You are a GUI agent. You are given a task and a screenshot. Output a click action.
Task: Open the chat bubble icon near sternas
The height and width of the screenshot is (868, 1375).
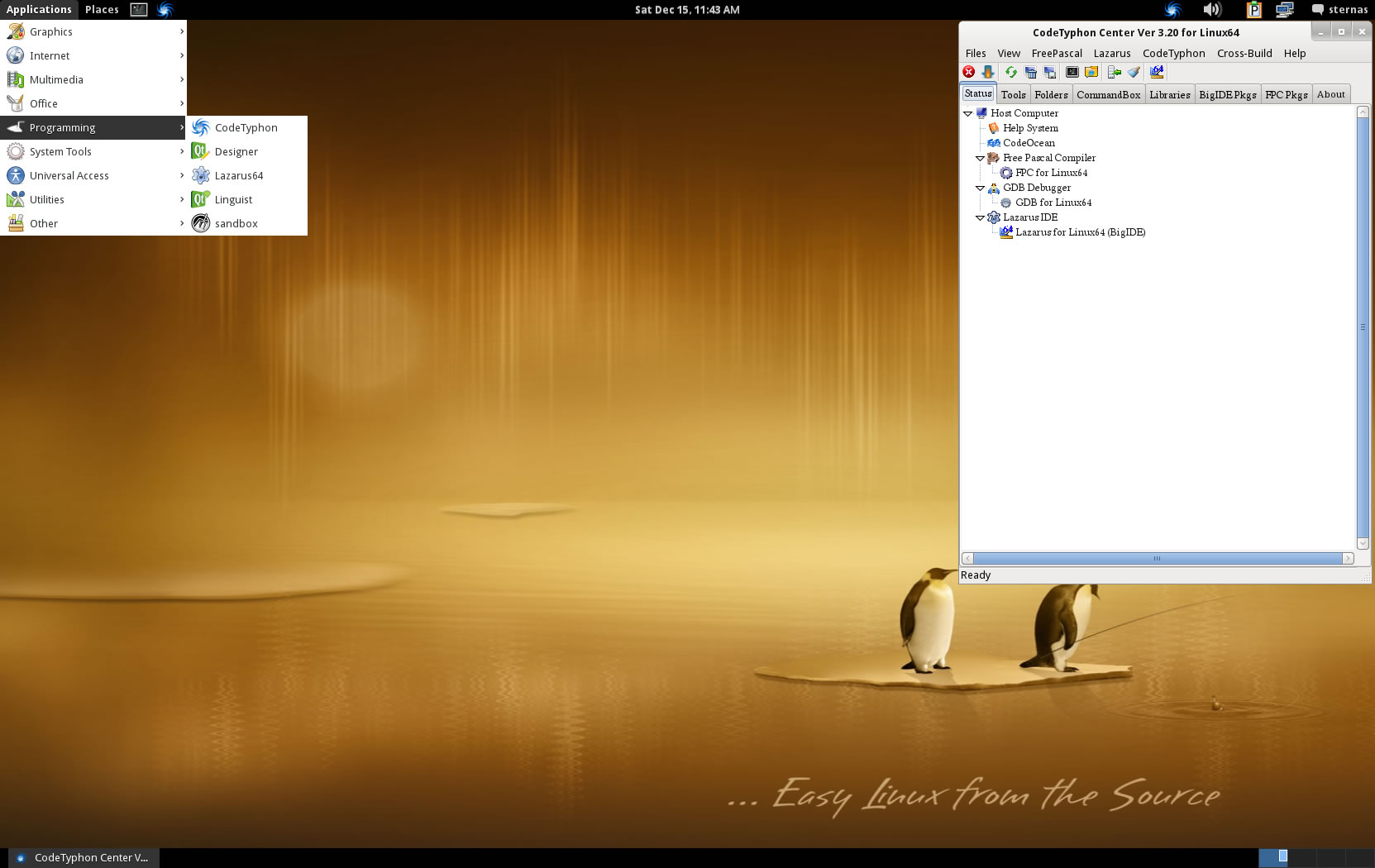pos(1318,10)
